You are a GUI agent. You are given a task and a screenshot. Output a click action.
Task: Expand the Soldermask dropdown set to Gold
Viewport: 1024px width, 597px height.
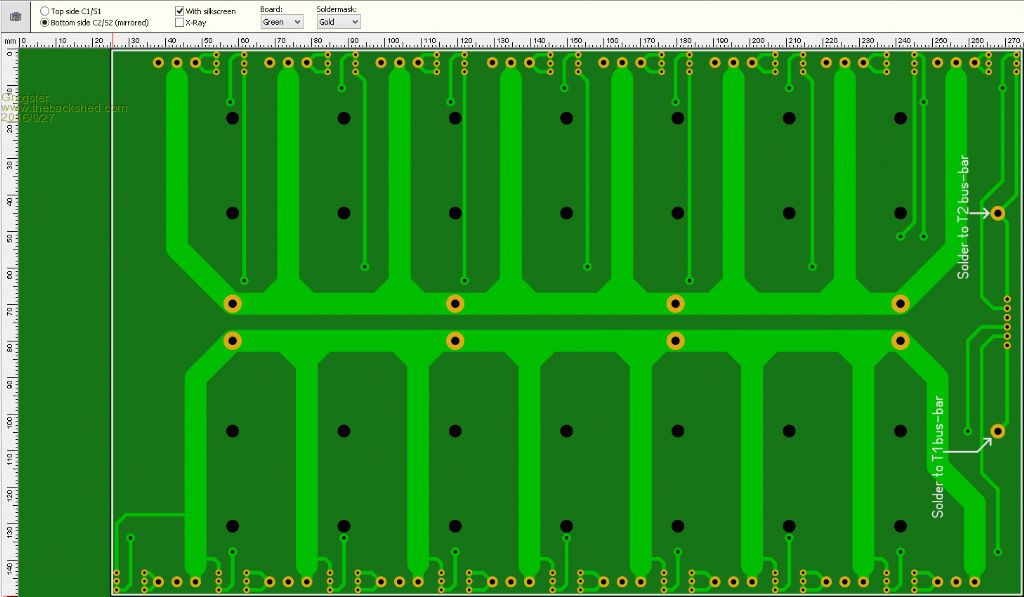[x=339, y=21]
